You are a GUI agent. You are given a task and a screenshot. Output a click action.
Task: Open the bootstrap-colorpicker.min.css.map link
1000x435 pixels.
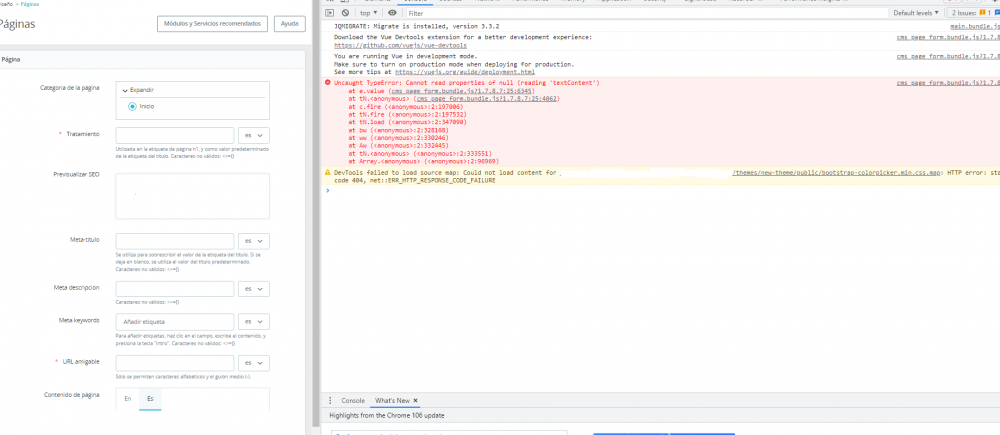pyautogui.click(x=836, y=173)
